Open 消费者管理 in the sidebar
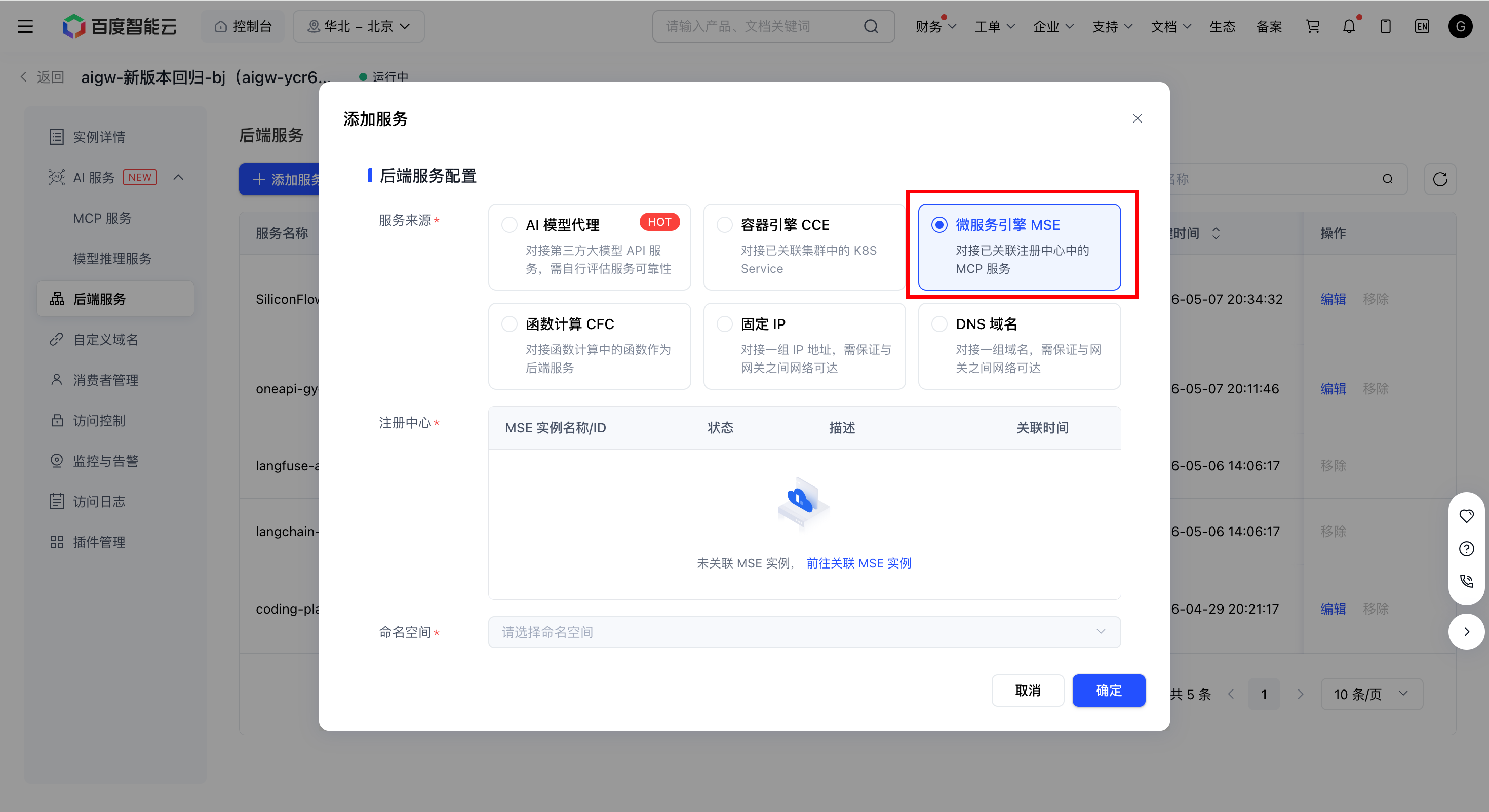 point(115,380)
